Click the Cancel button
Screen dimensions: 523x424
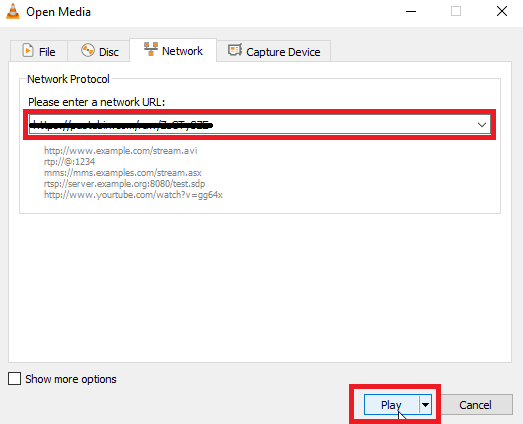point(475,405)
